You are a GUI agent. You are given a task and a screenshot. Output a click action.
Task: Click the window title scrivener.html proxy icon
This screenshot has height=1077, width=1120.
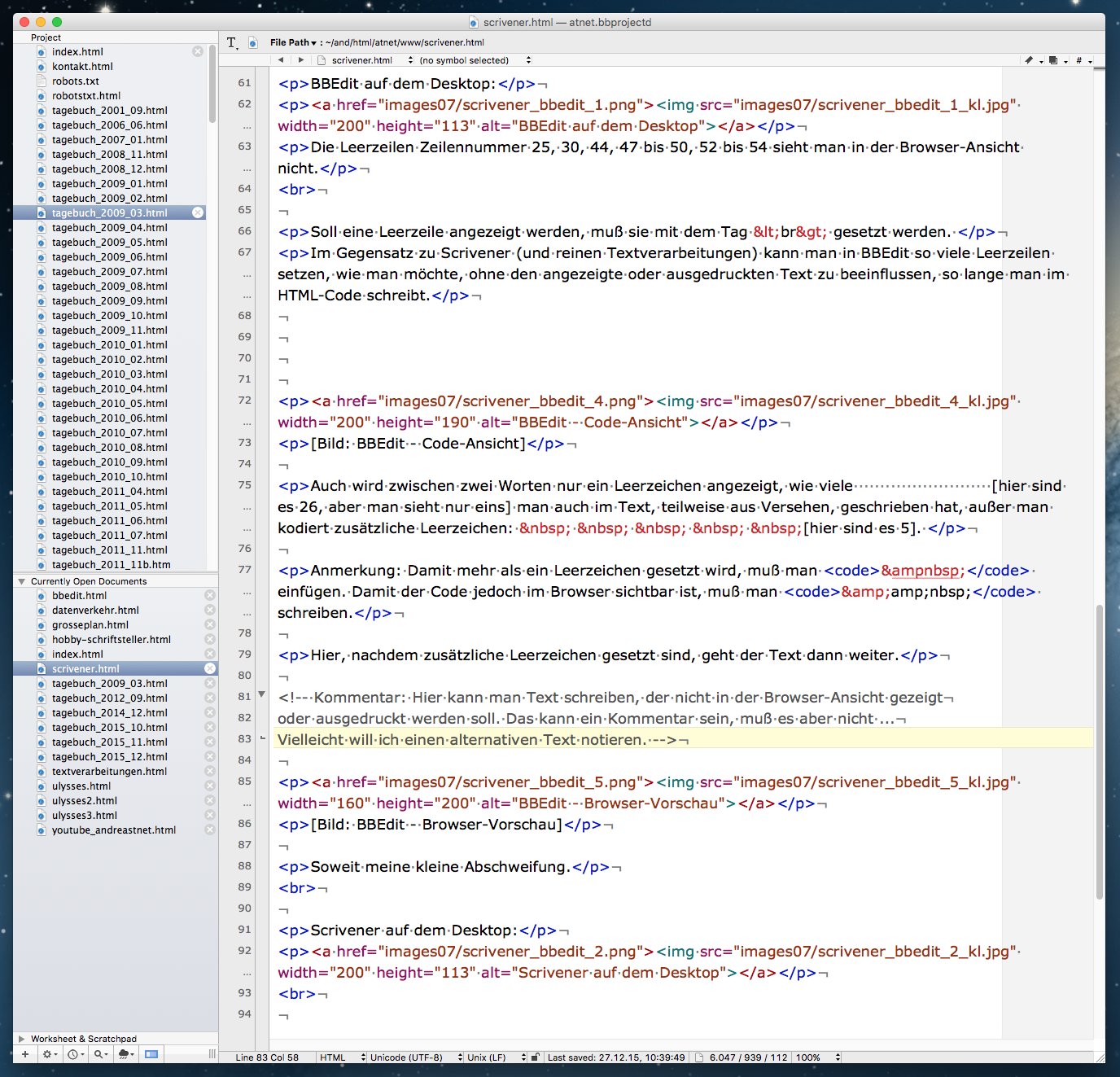click(x=474, y=22)
